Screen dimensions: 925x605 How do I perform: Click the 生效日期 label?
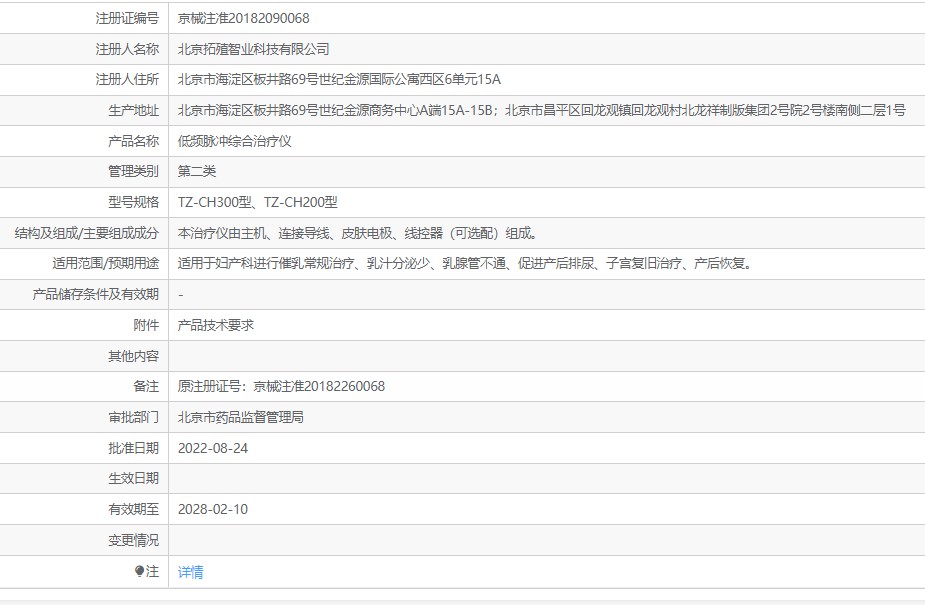click(x=134, y=478)
